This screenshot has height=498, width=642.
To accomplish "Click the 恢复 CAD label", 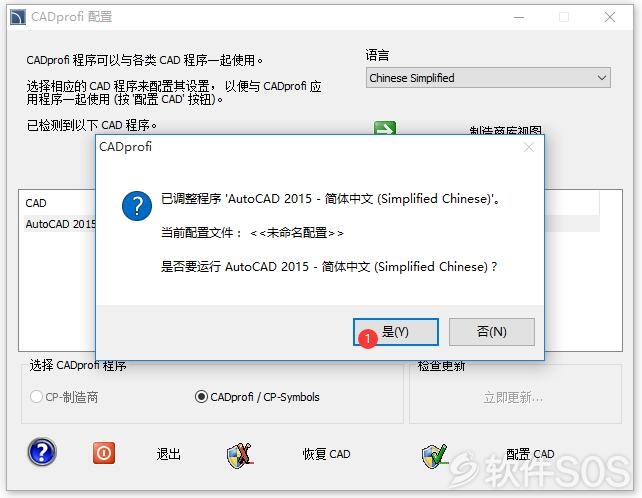I will [326, 454].
